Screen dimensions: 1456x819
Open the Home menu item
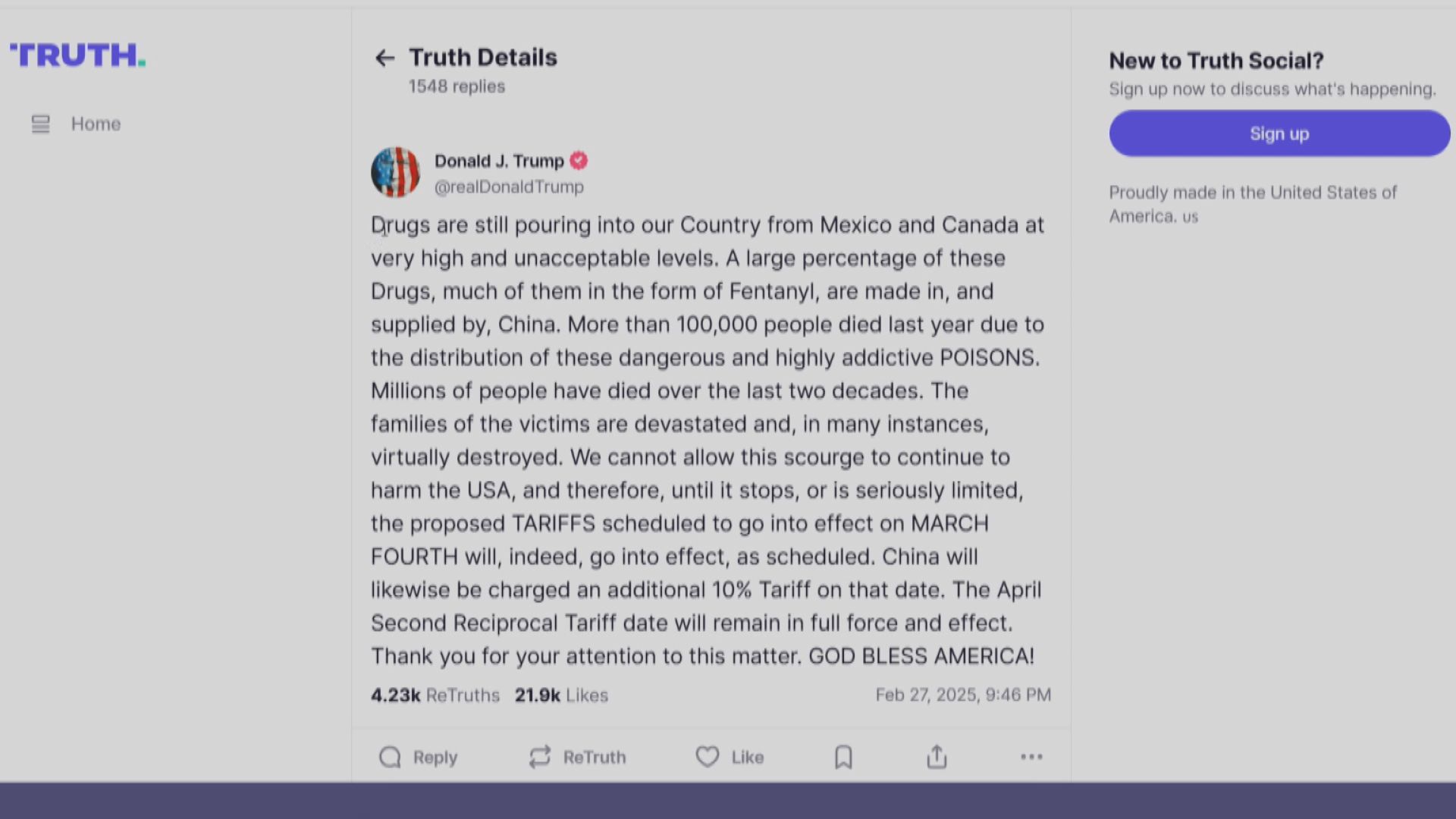point(96,124)
